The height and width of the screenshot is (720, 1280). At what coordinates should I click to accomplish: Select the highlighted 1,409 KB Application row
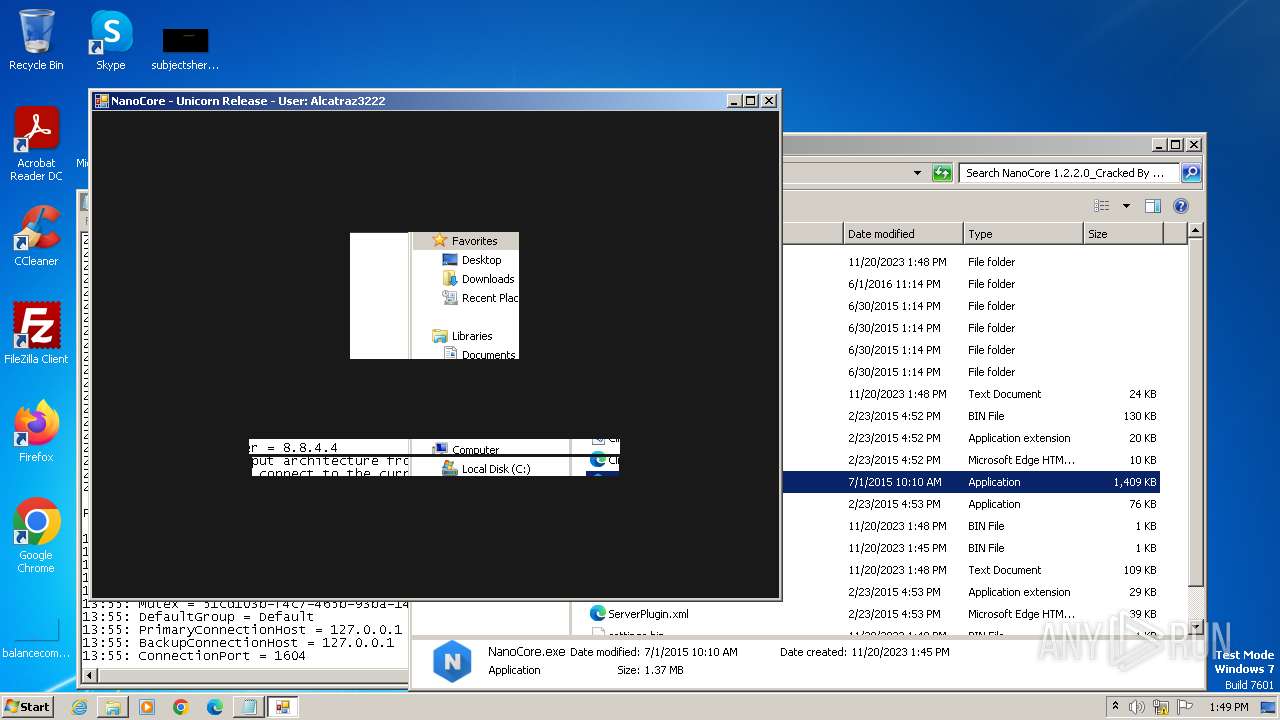(x=971, y=482)
